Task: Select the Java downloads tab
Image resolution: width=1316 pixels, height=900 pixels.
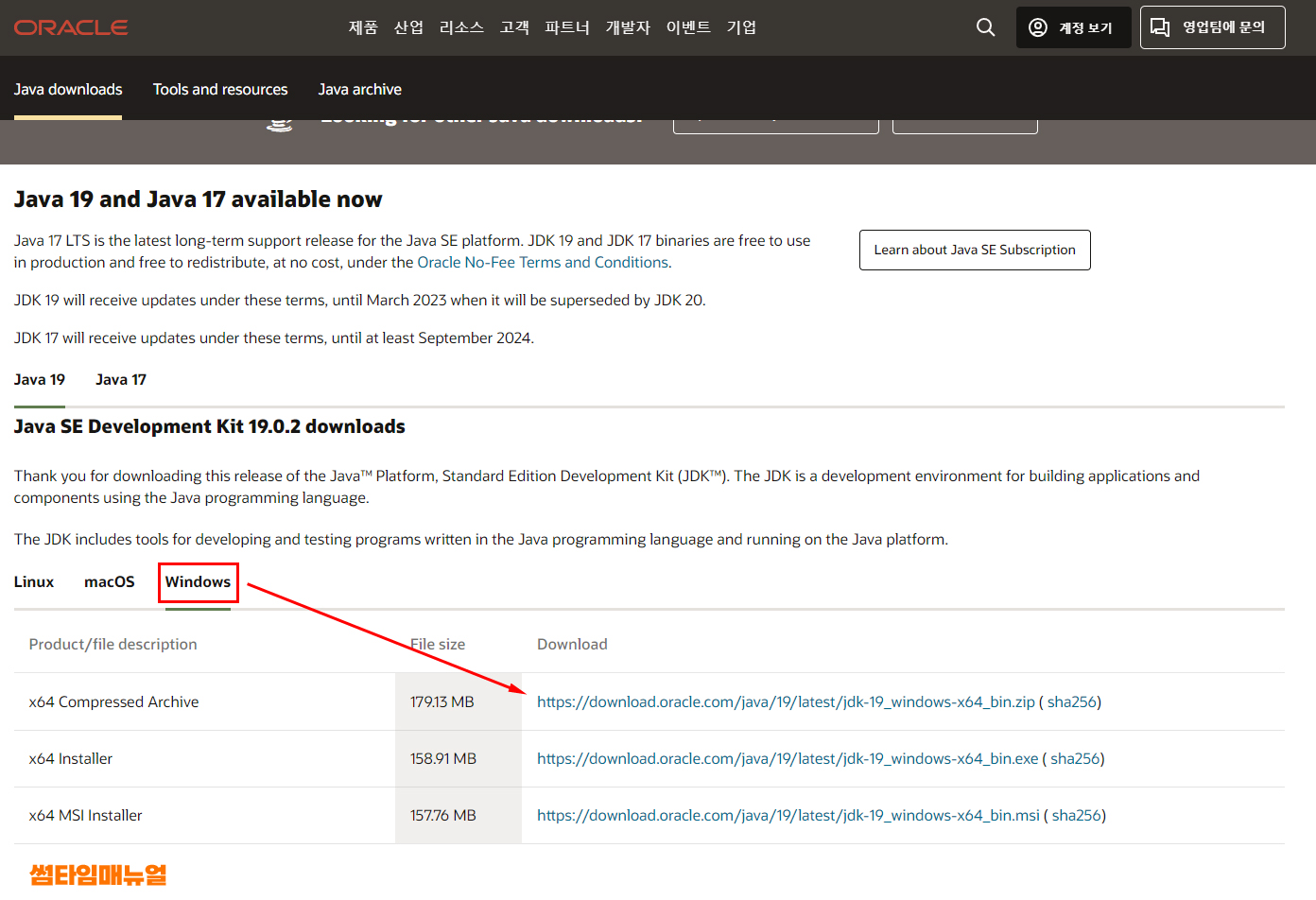Action: (x=68, y=89)
